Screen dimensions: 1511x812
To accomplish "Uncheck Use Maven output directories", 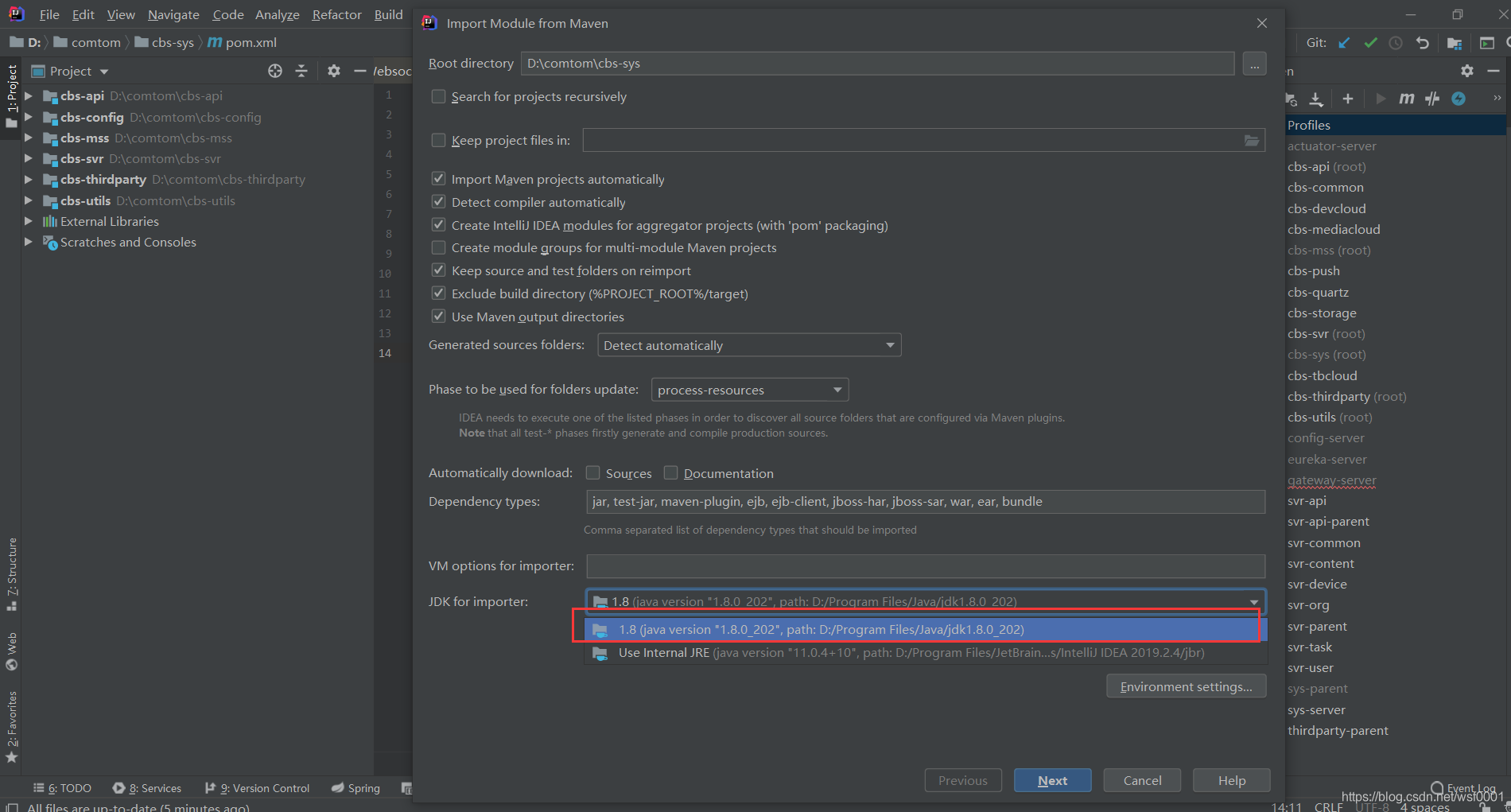I will pyautogui.click(x=438, y=317).
